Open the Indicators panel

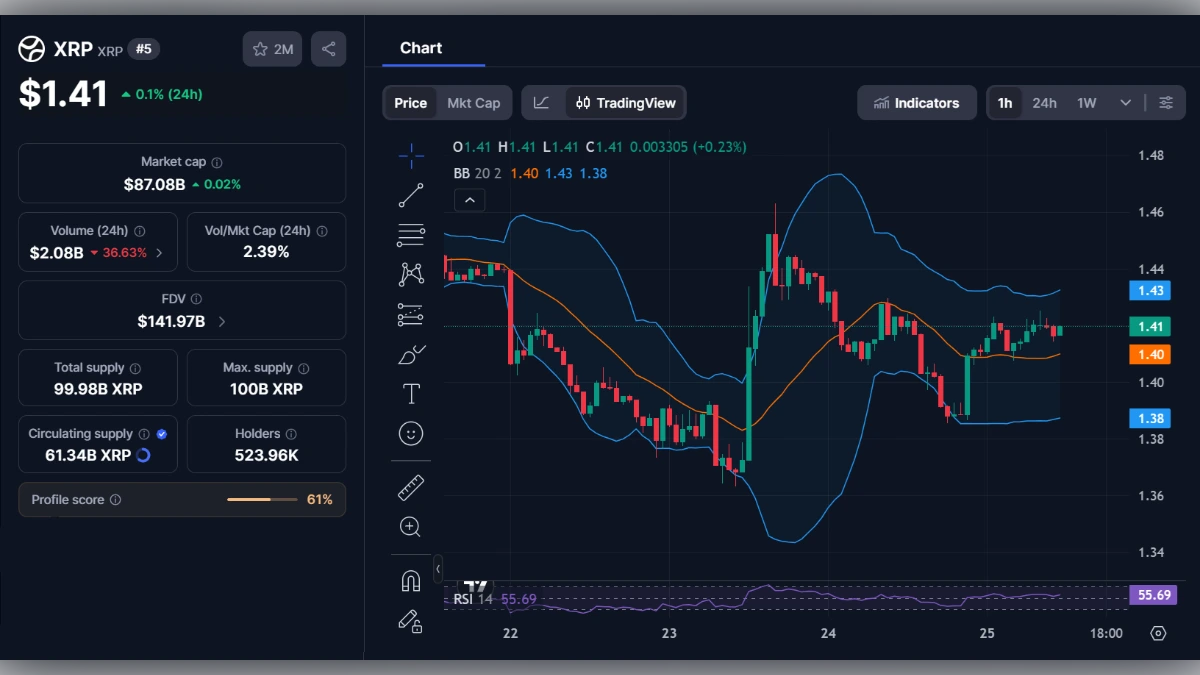tap(916, 102)
